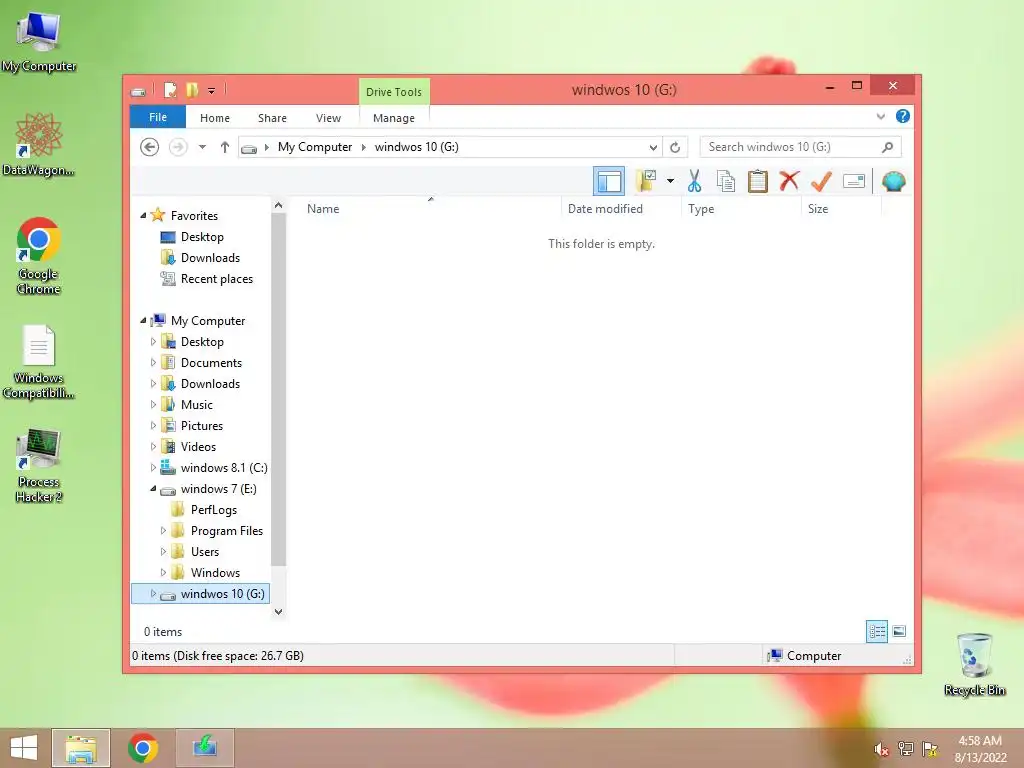Select the drive icon in the title bar
The width and height of the screenshot is (1024, 768).
[138, 91]
